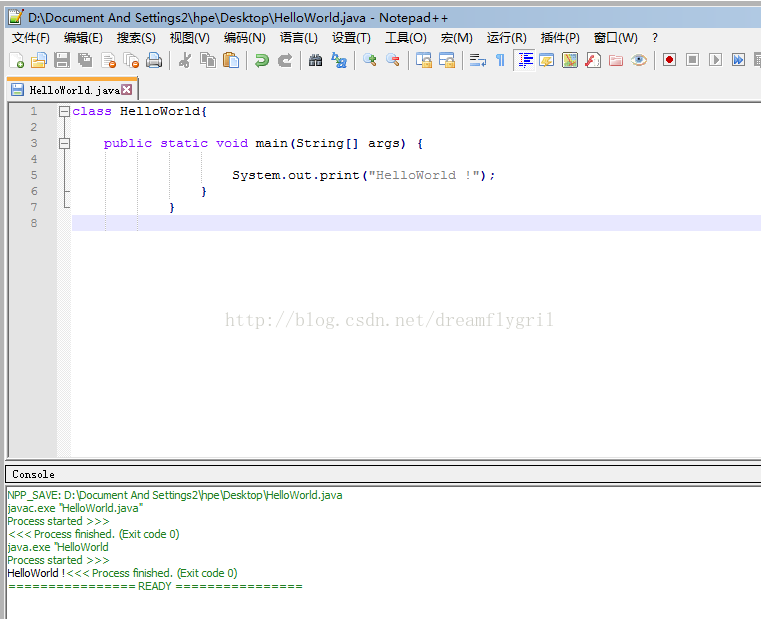The height and width of the screenshot is (619, 761).
Task: Close the HelloWorld.java tab
Action: click(127, 89)
